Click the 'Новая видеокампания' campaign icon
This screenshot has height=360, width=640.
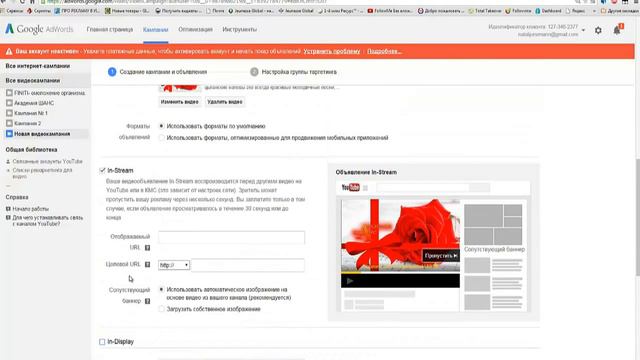pos(9,133)
